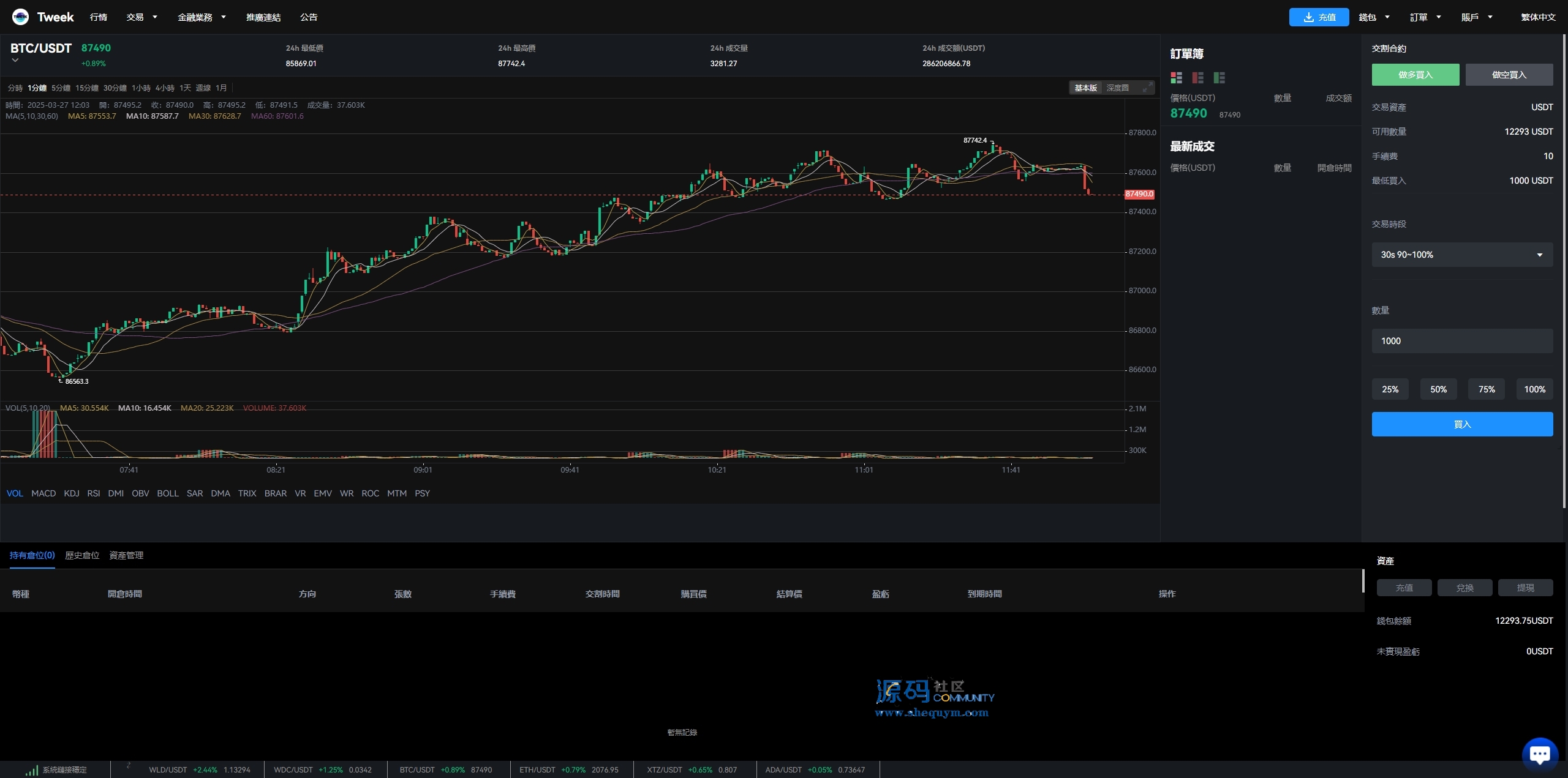Click the 充值 deposit download icon
This screenshot has height=778, width=1568.
click(x=1308, y=17)
